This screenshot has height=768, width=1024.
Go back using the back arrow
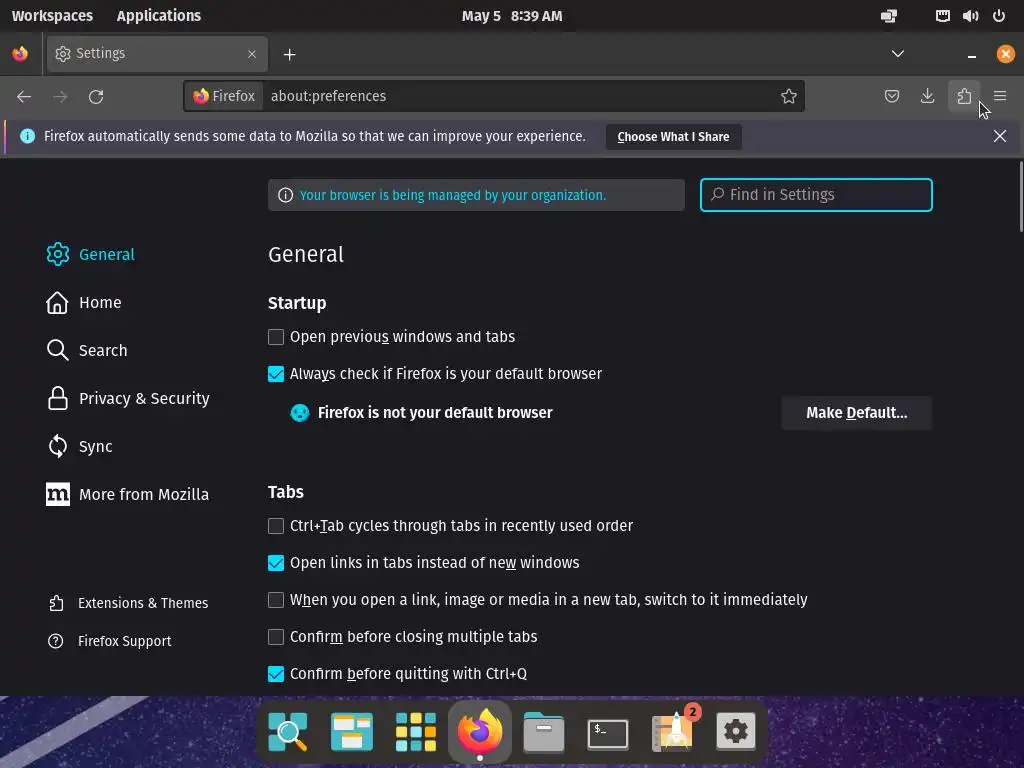pos(24,97)
